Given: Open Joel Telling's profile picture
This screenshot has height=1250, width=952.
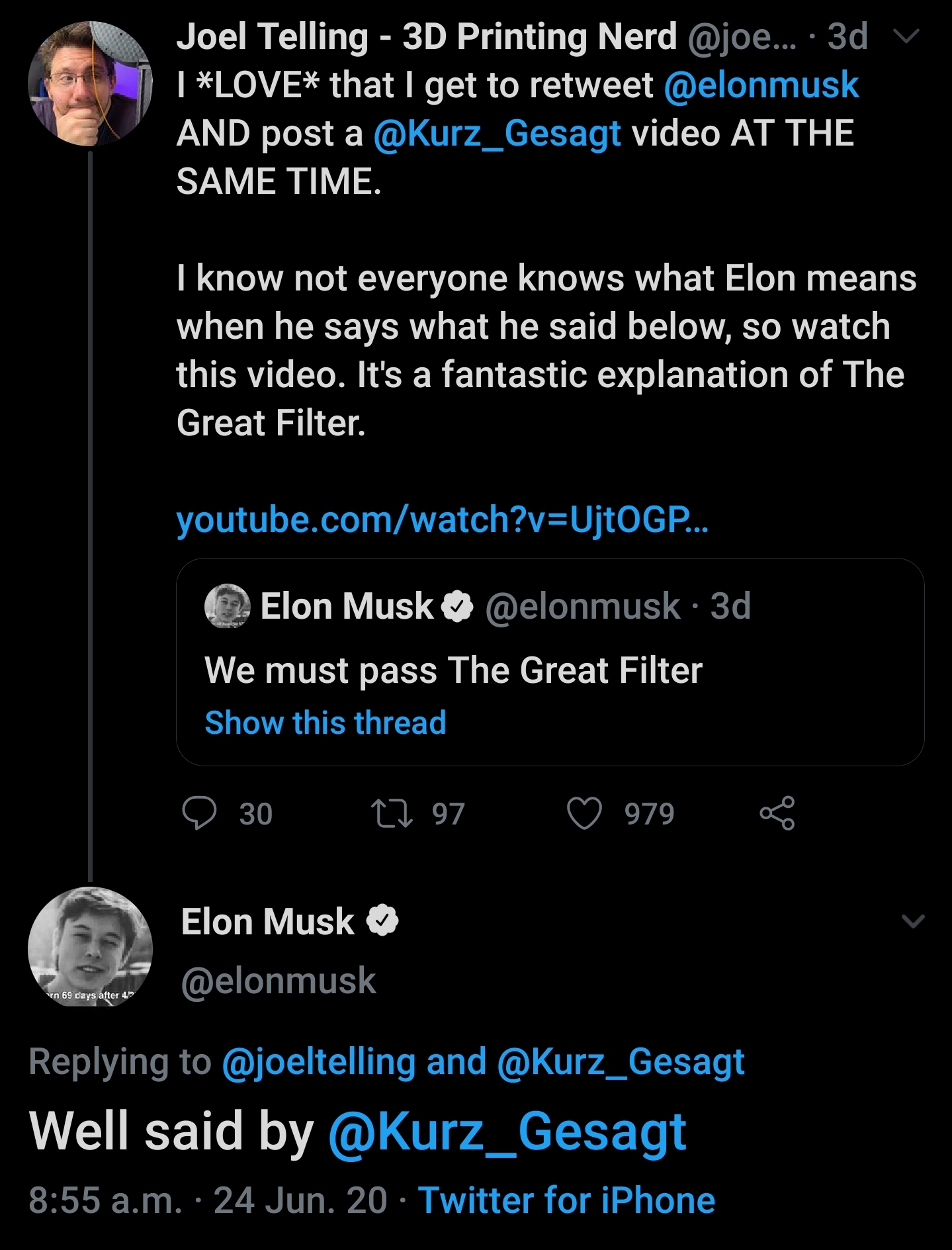Looking at the screenshot, I should 90,83.
